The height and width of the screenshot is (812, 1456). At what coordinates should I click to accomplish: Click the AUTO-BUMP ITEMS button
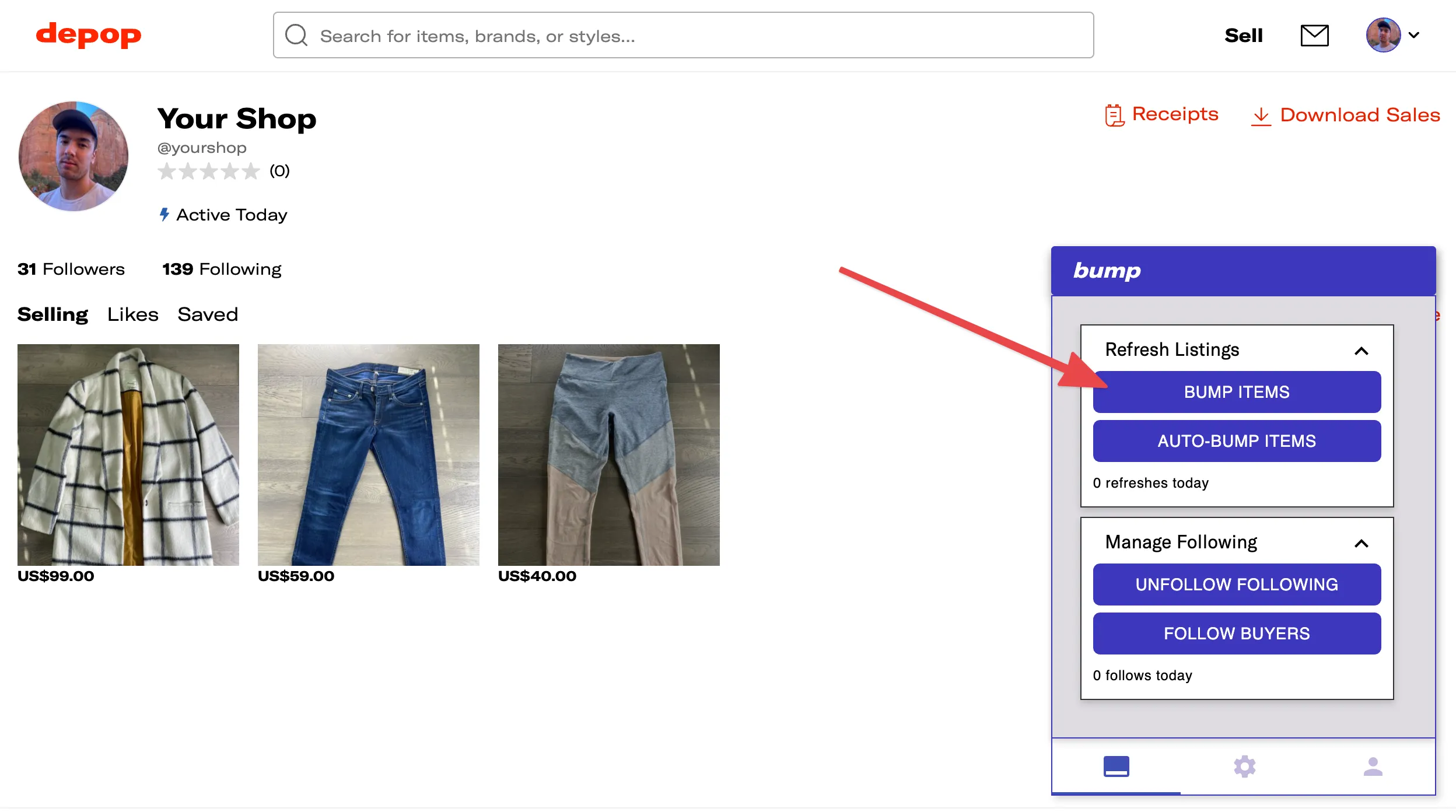[1237, 441]
